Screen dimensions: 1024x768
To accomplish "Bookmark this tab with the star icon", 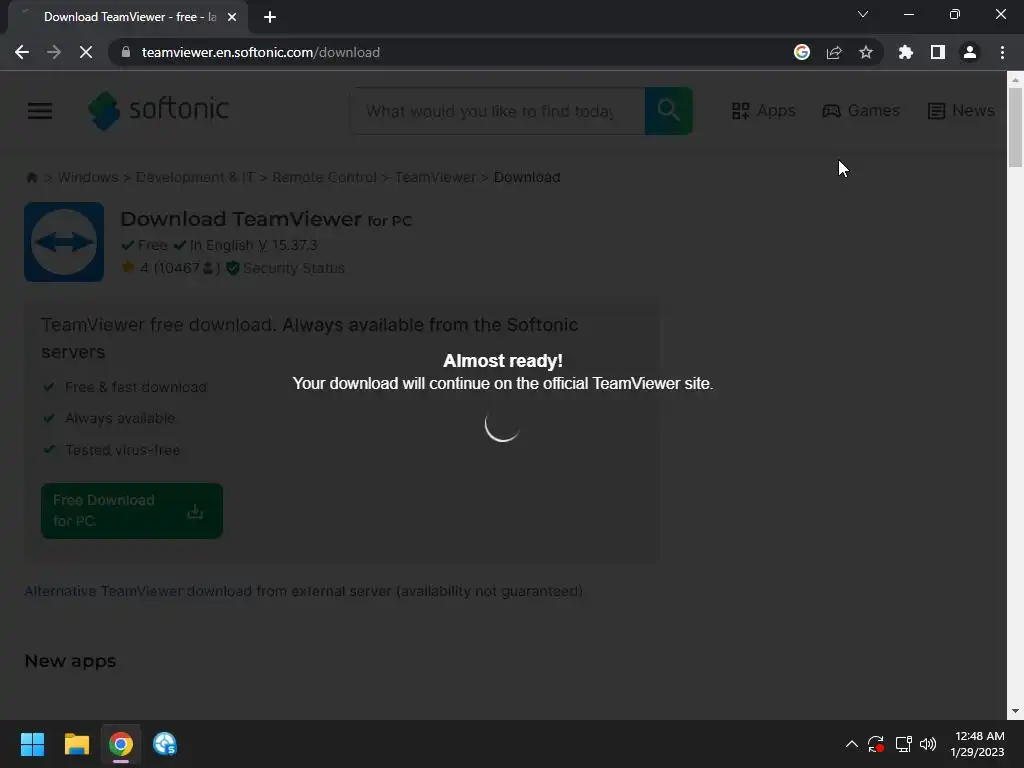I will coord(866,52).
